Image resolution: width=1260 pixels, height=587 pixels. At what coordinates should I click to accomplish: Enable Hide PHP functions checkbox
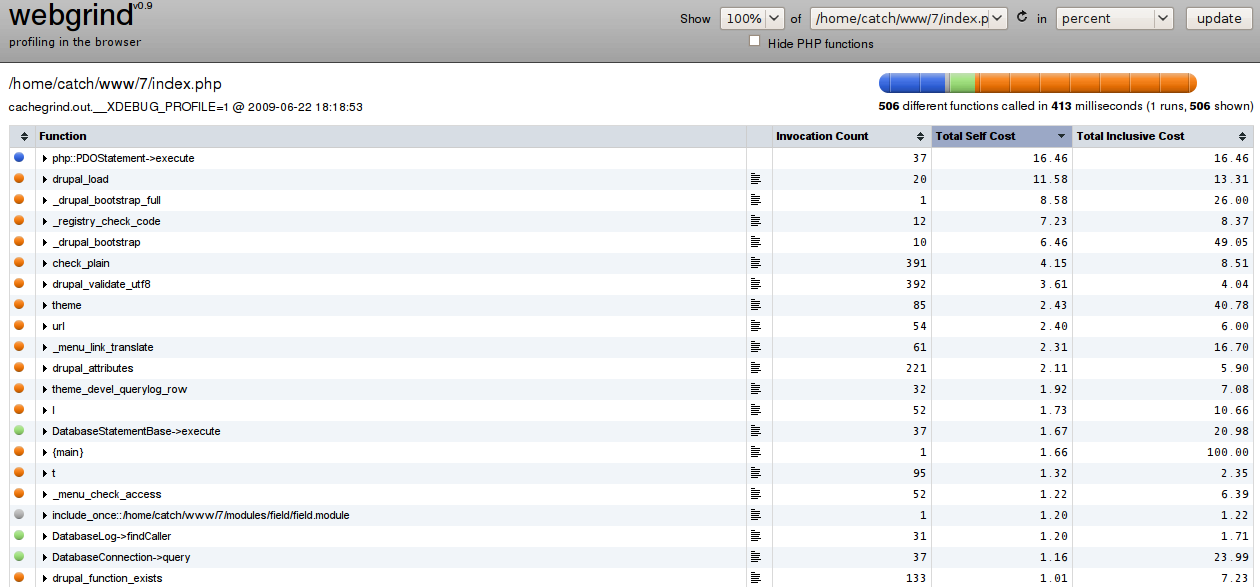[755, 42]
